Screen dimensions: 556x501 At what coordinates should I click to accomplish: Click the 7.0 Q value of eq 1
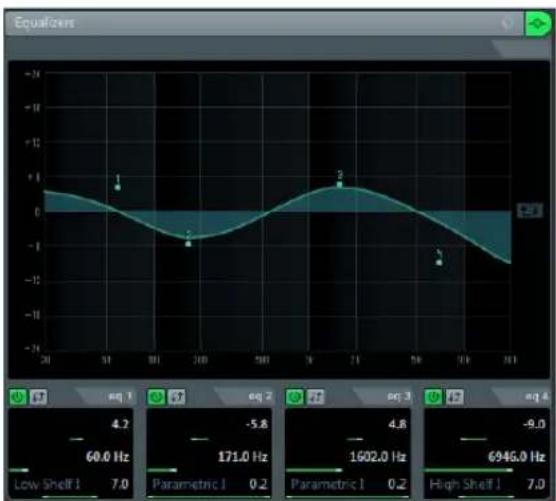coord(120,484)
